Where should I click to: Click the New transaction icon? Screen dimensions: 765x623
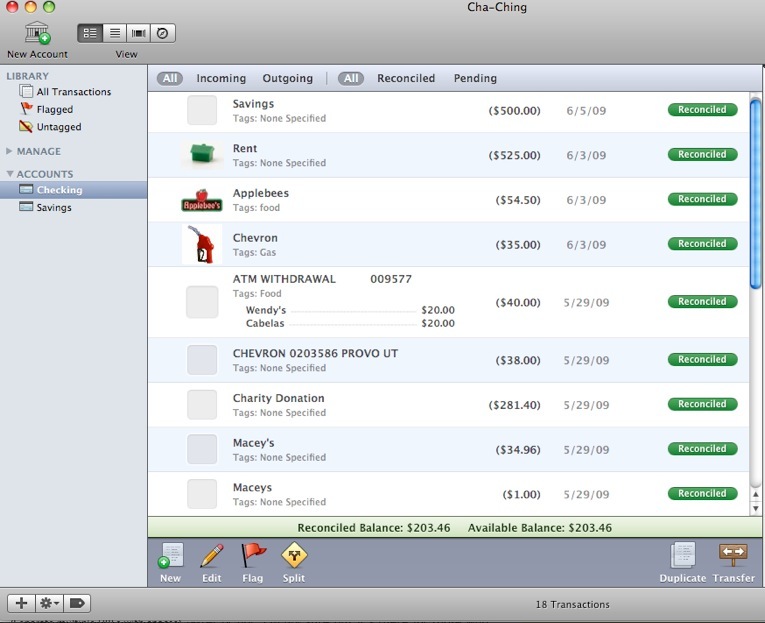pyautogui.click(x=170, y=555)
